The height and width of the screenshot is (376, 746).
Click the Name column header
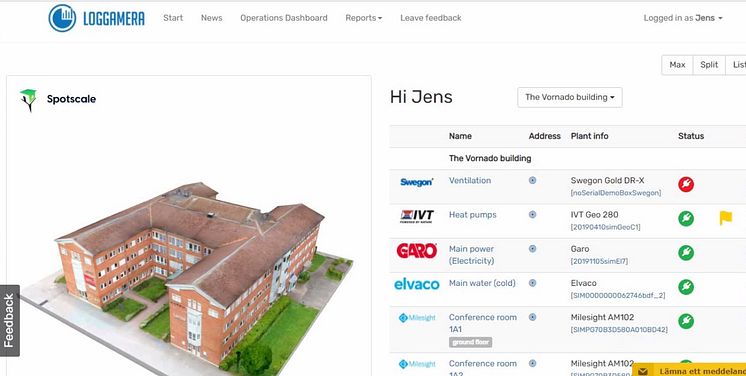pyautogui.click(x=460, y=136)
